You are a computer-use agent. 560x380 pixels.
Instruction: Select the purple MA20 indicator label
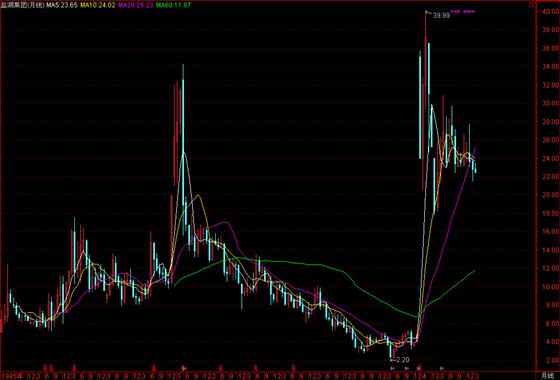point(136,5)
